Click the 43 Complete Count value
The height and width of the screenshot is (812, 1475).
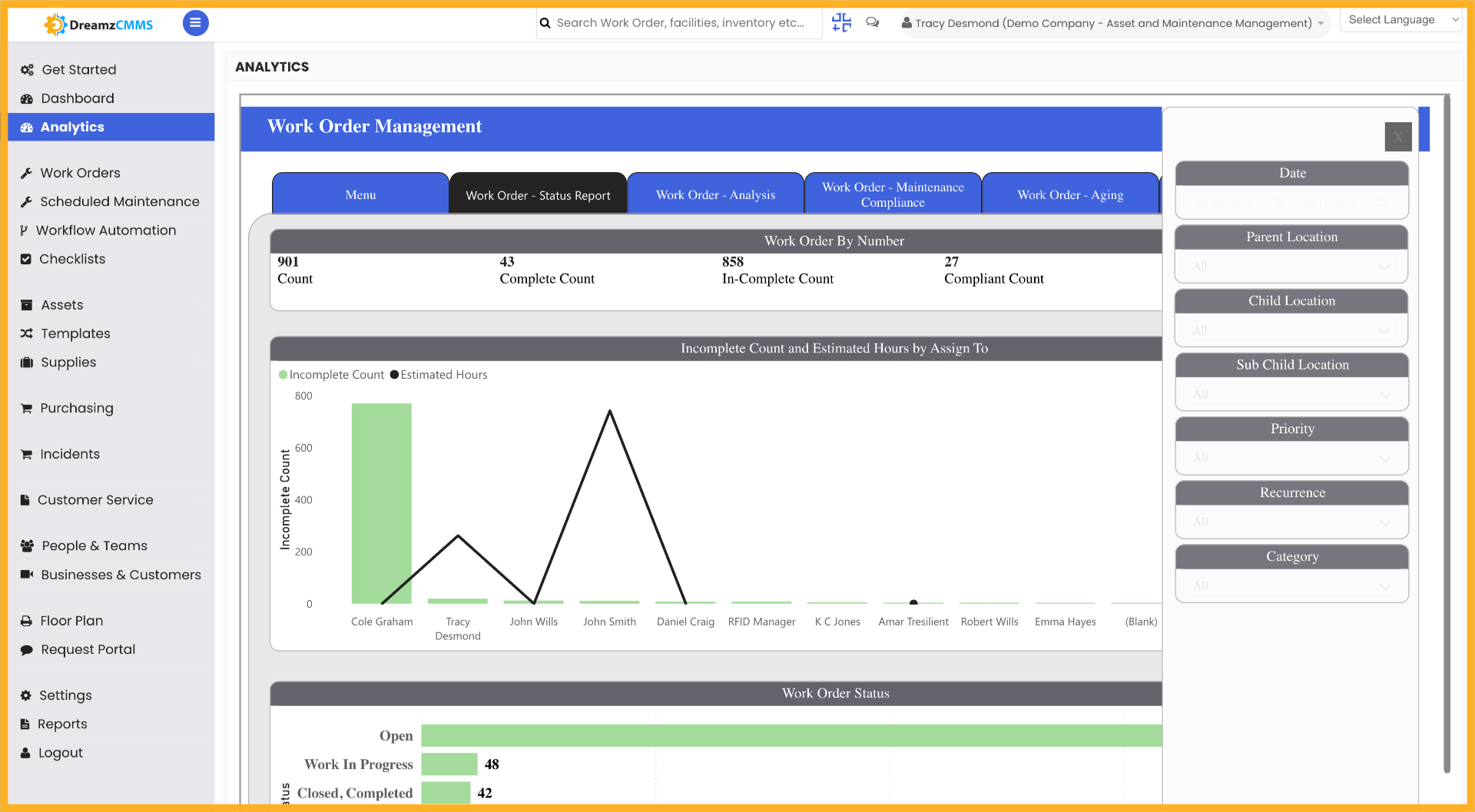coord(507,262)
